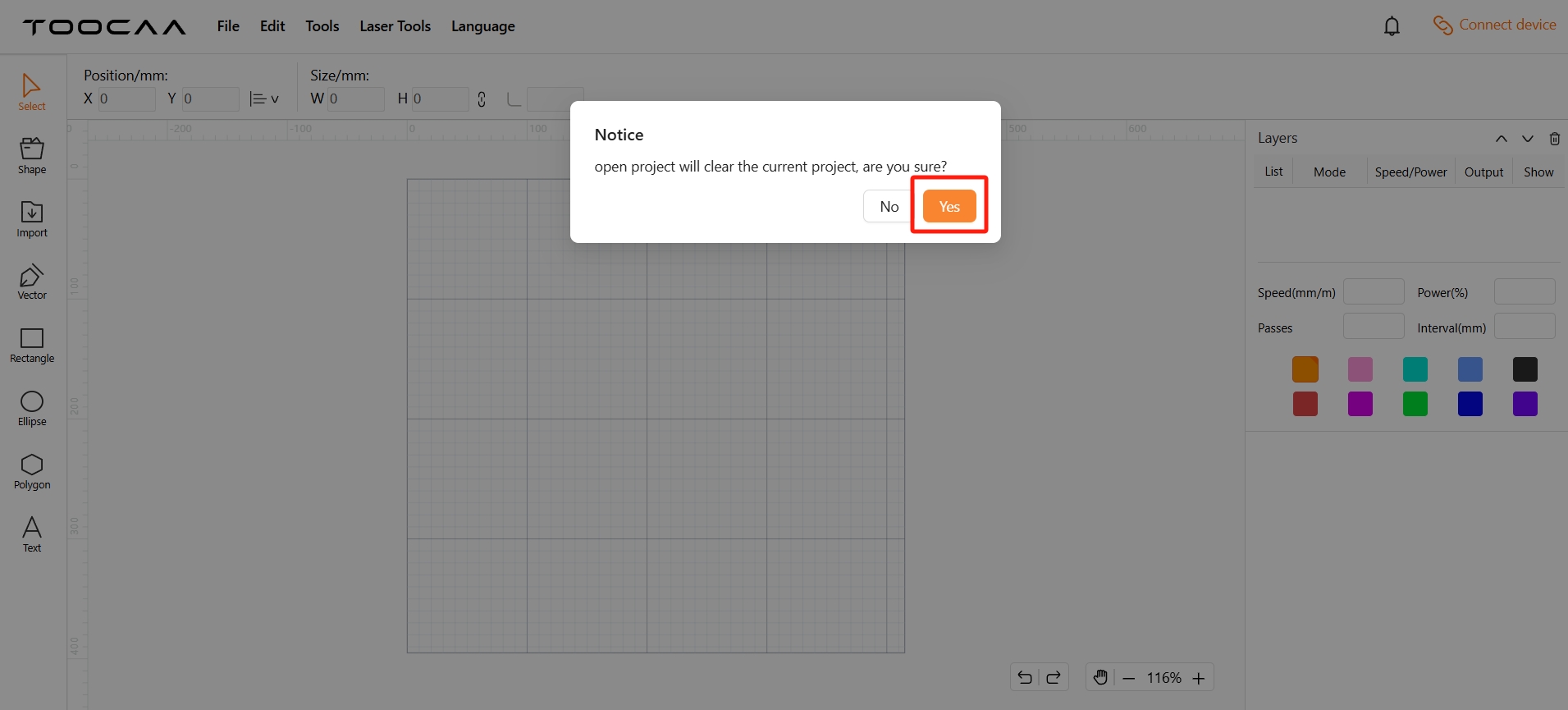
Task: Open the Tools menu
Action: 322,26
